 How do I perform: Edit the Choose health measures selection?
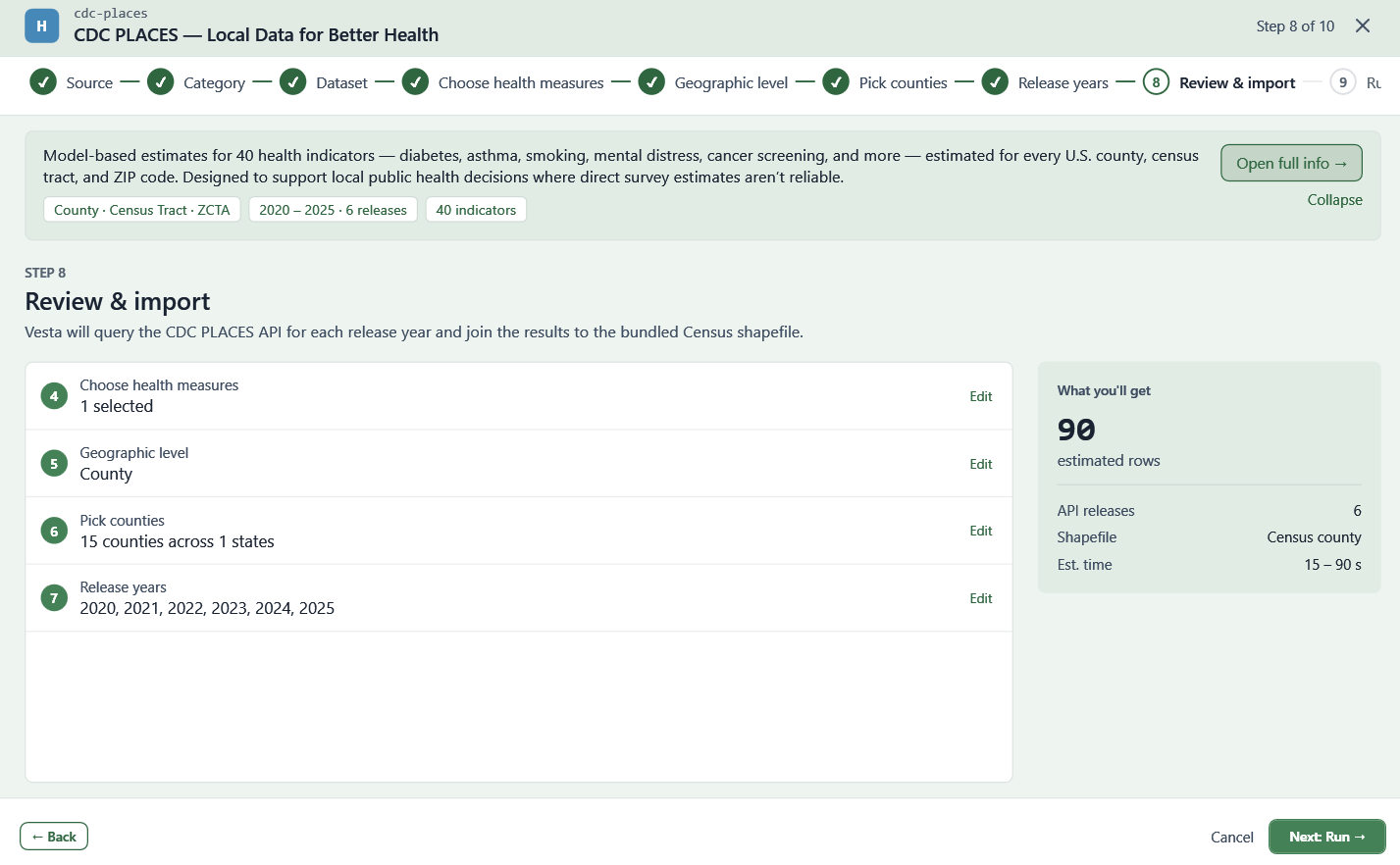point(981,396)
